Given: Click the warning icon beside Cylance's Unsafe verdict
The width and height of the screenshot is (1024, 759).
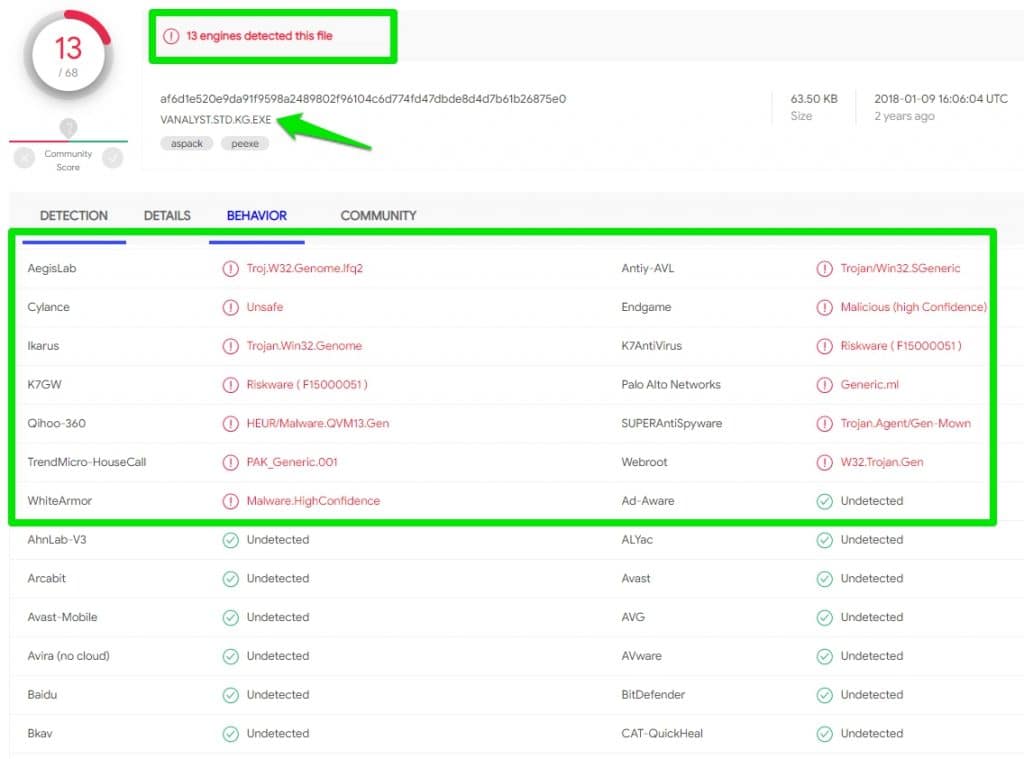Looking at the screenshot, I should 231,307.
